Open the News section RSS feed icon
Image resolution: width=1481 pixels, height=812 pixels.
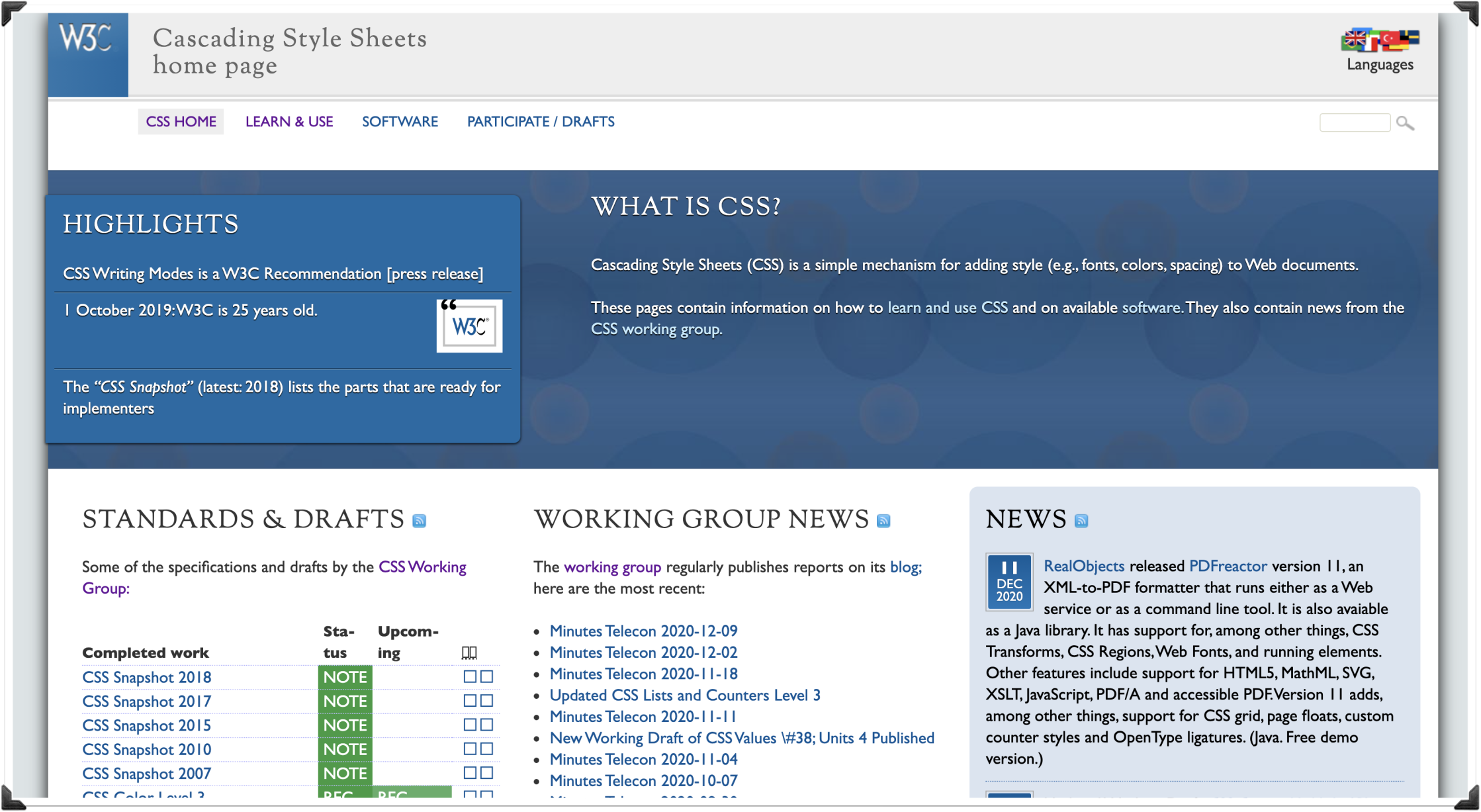click(1081, 521)
